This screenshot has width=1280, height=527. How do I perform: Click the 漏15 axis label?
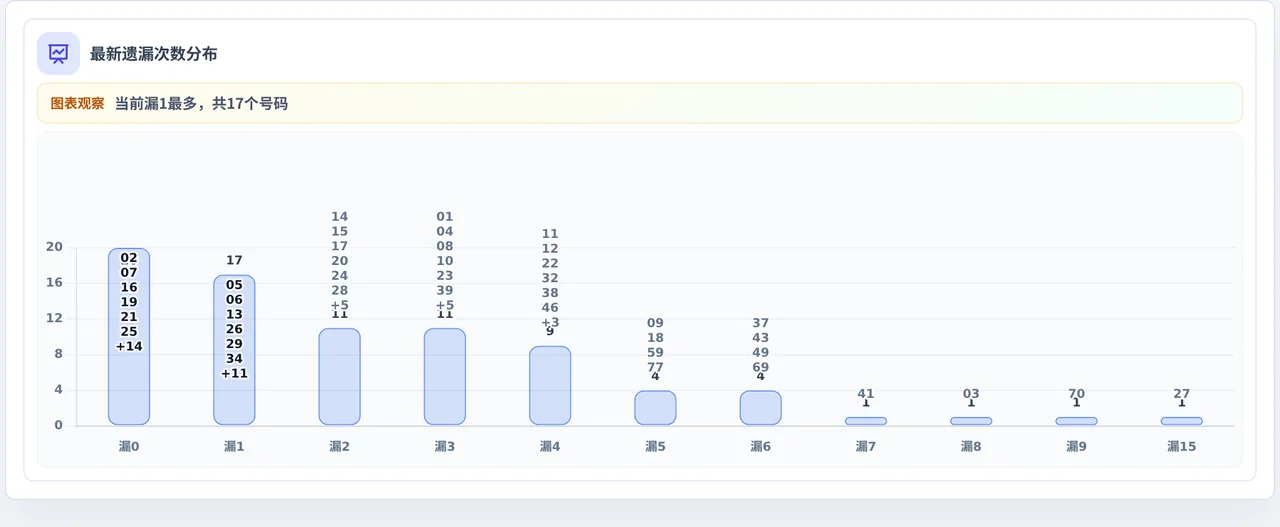pyautogui.click(x=1182, y=447)
